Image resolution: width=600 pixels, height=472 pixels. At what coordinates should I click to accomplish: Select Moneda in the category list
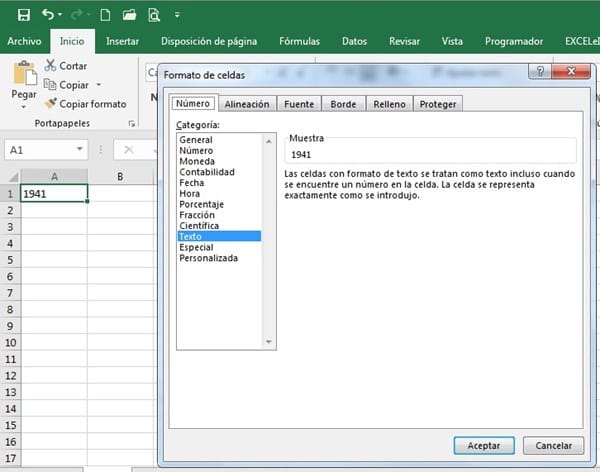196,160
